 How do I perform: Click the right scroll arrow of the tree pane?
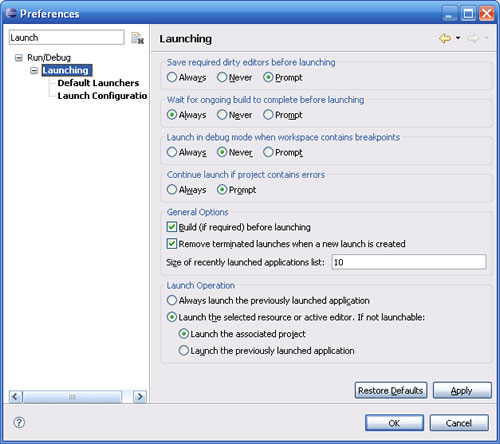click(140, 397)
